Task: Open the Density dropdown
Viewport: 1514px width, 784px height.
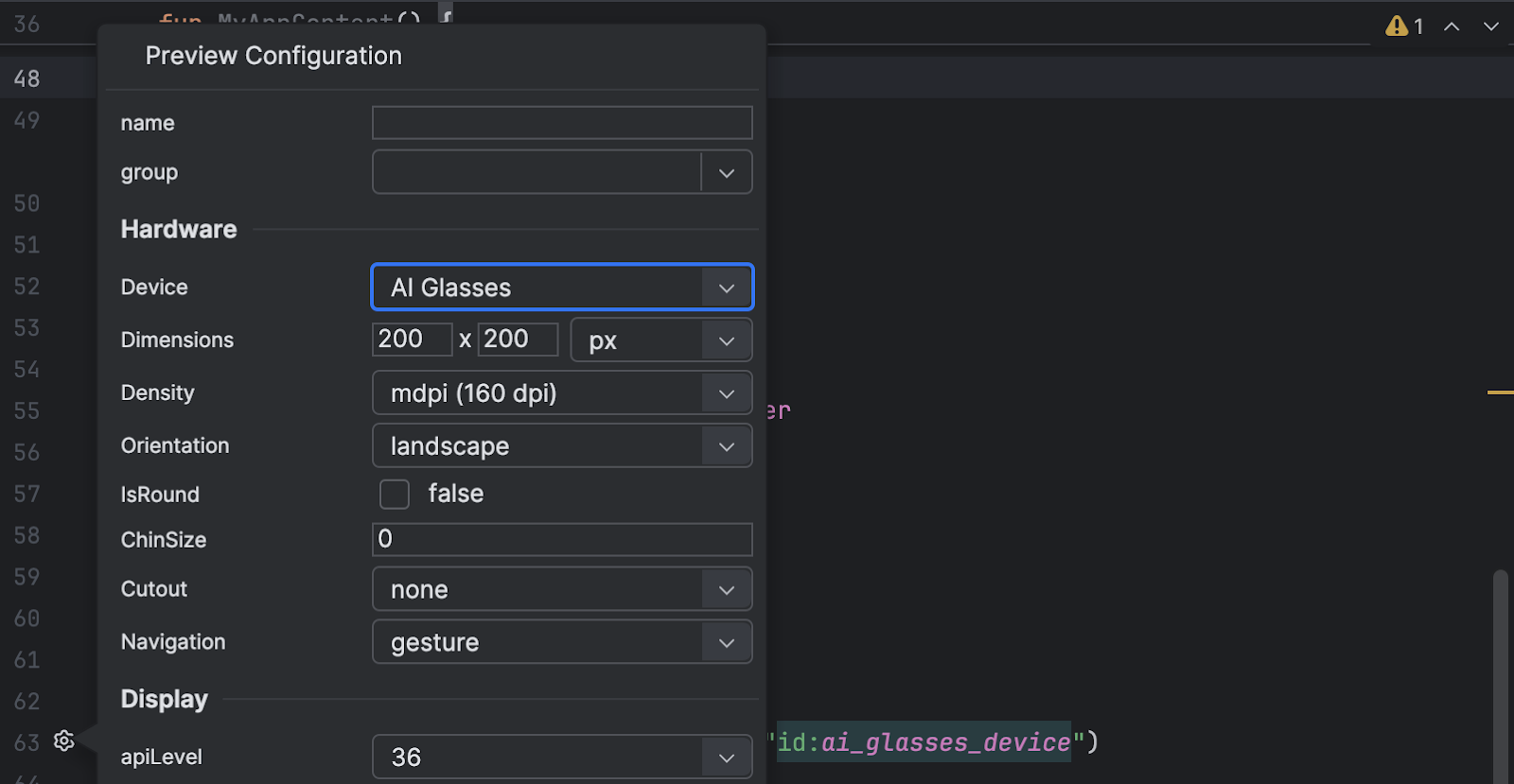Action: pyautogui.click(x=562, y=393)
